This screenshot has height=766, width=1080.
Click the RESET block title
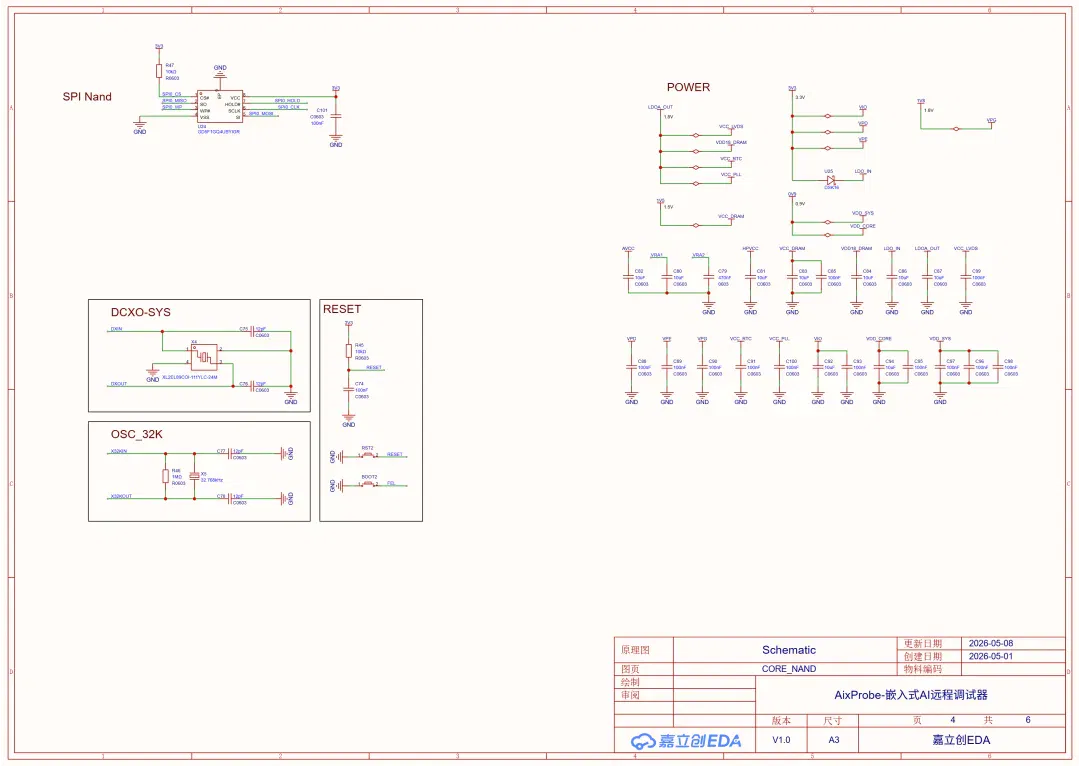pos(342,309)
